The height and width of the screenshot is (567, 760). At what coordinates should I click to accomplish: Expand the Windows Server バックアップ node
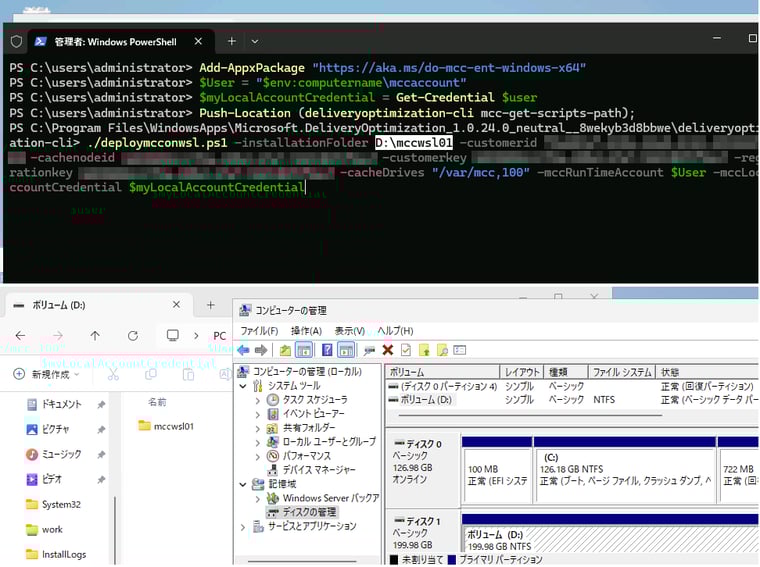click(258, 498)
